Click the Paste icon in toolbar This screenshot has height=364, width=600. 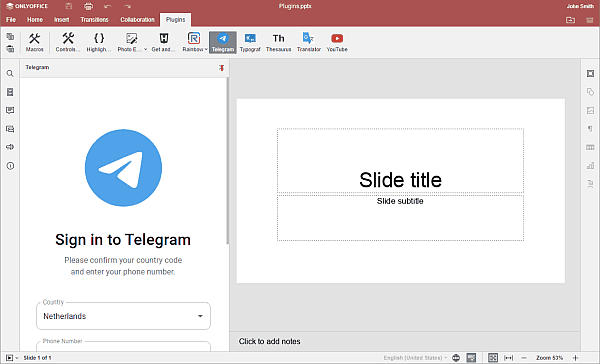tap(10, 49)
